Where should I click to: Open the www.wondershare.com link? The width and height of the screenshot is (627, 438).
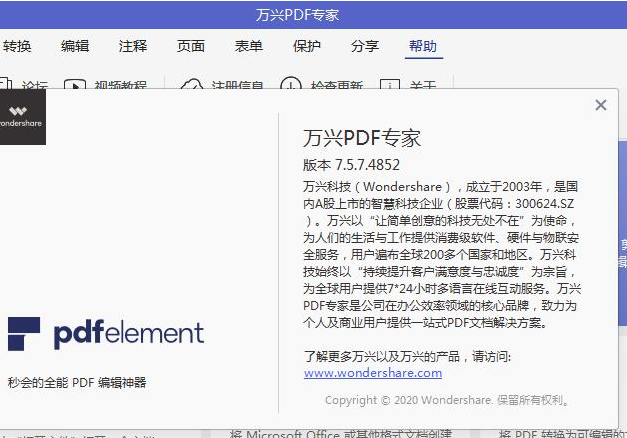click(373, 373)
